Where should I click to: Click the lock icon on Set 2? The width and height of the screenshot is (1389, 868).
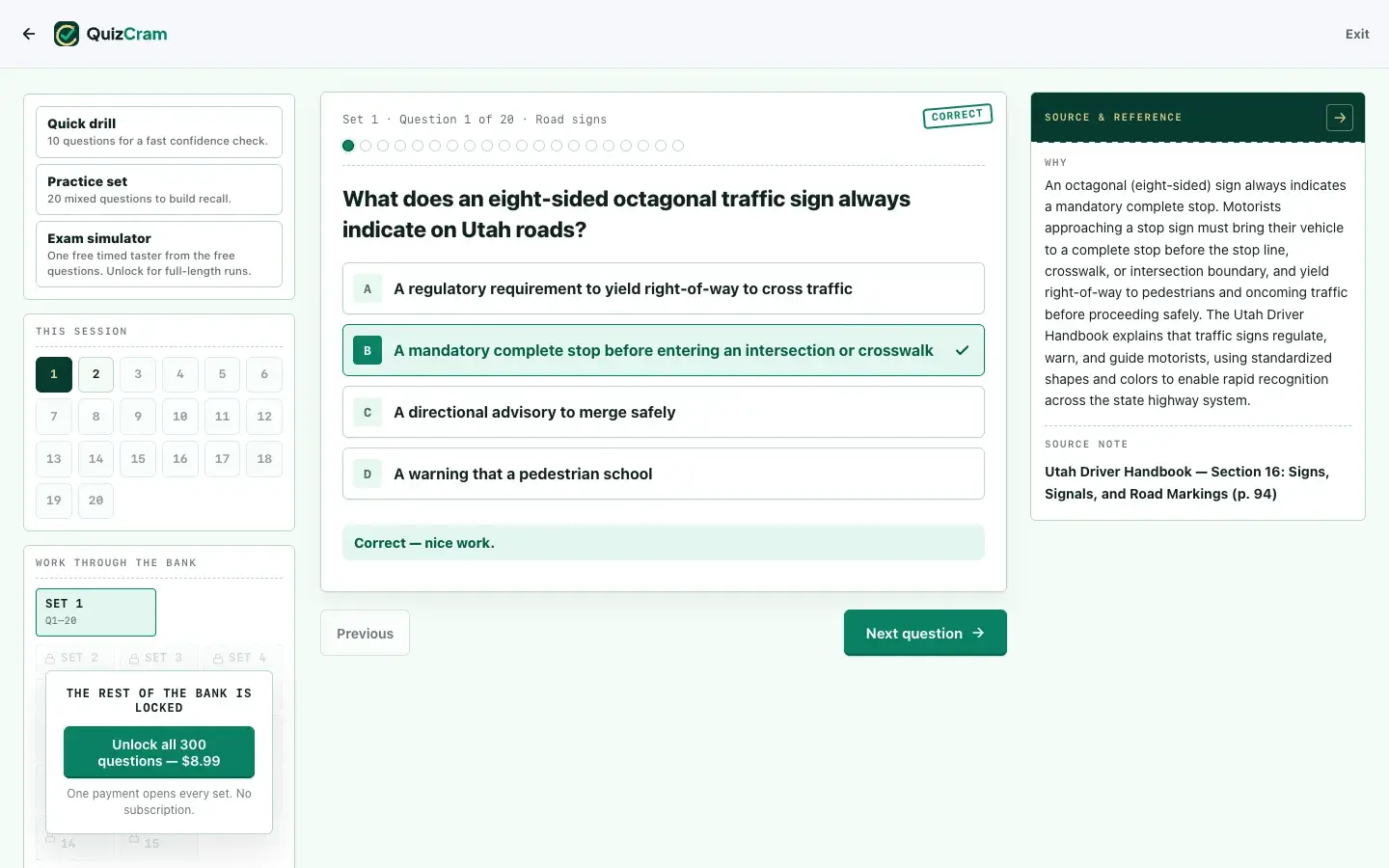pos(50,659)
